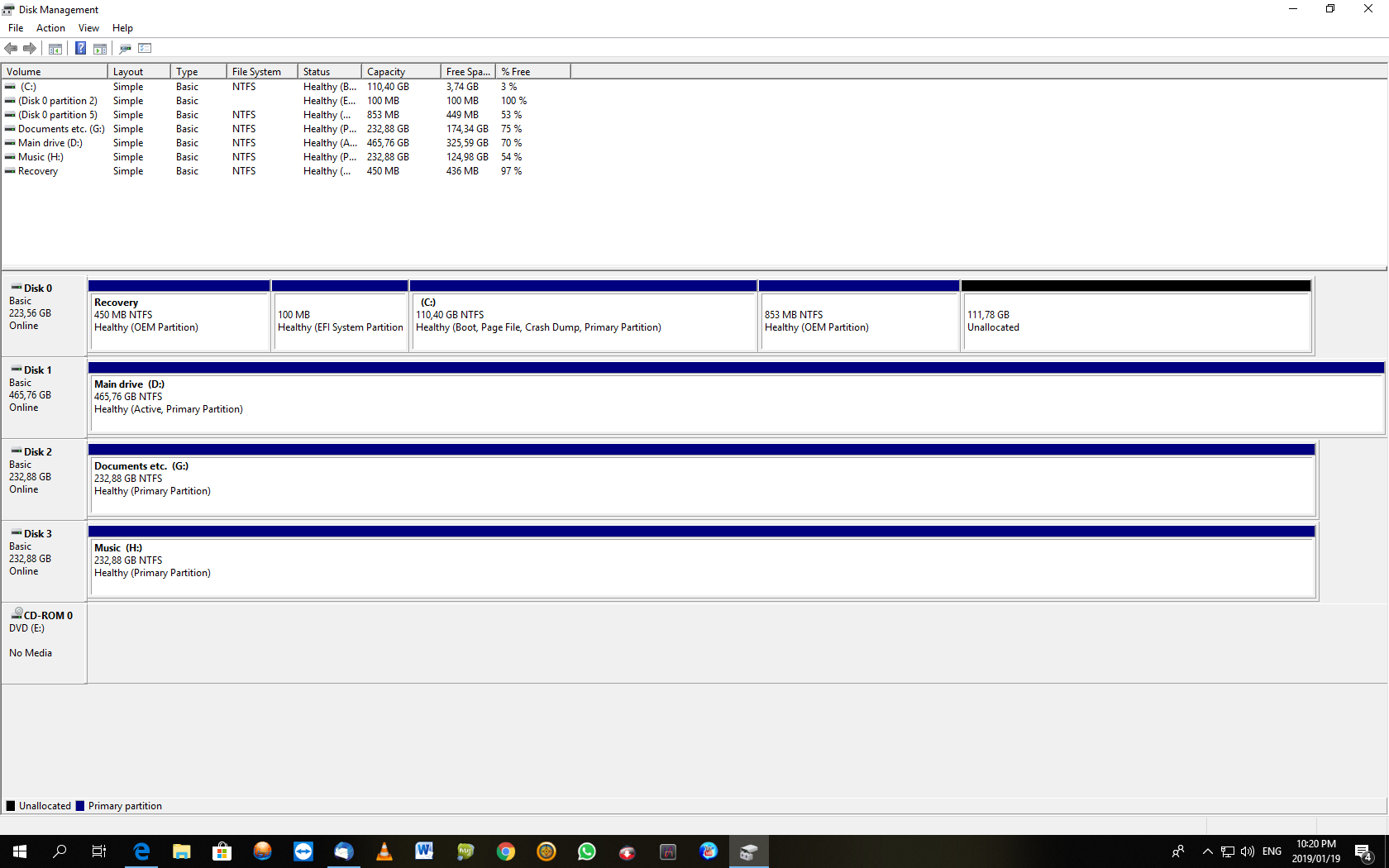Sort by the % Free column header
This screenshot has height=868, width=1389.
(533, 72)
